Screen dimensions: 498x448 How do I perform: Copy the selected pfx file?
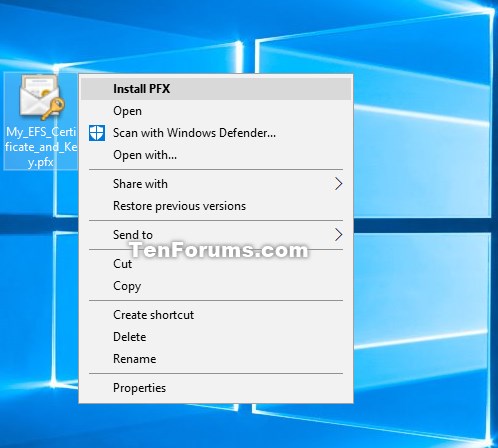point(216,286)
